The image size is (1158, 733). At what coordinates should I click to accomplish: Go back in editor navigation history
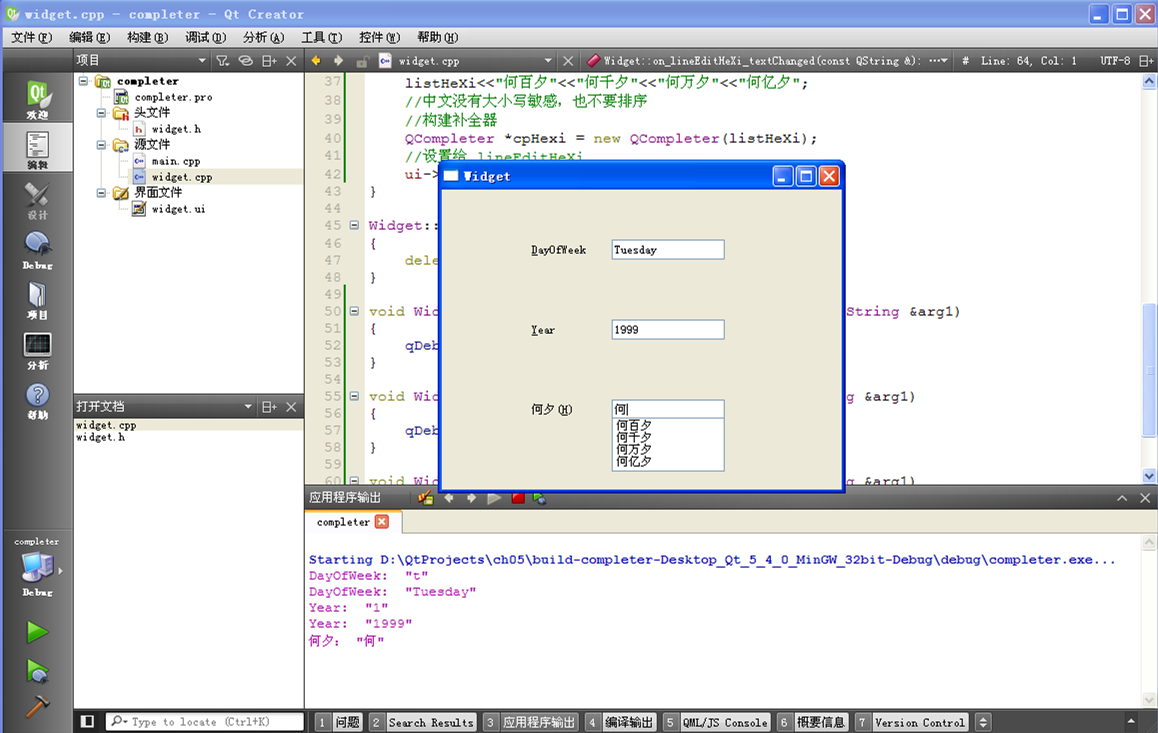pyautogui.click(x=316, y=61)
